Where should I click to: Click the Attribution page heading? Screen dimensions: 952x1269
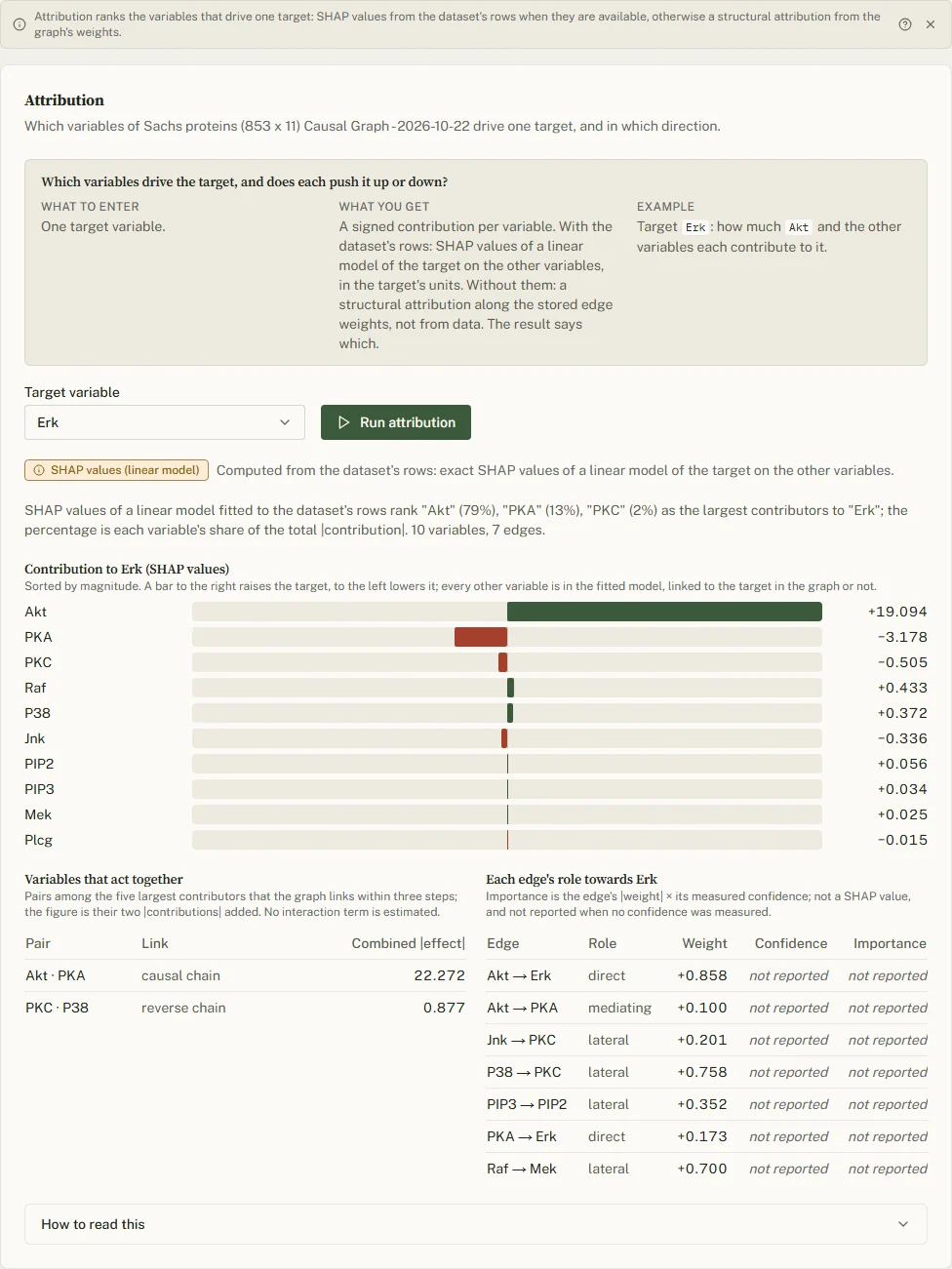(64, 100)
